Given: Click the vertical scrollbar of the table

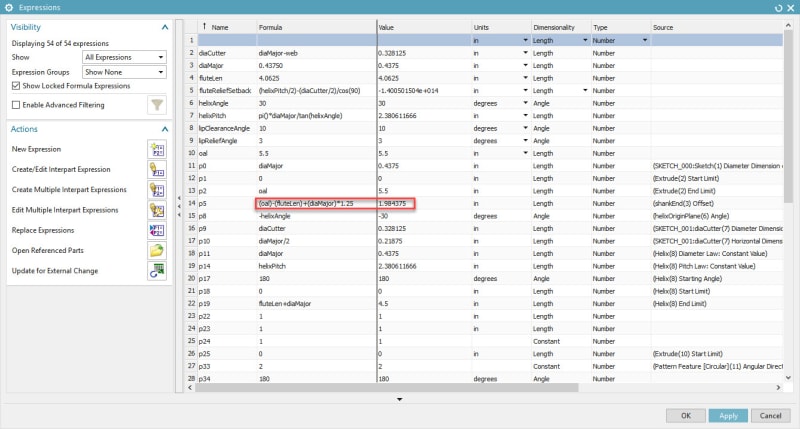Looking at the screenshot, I should pos(788,116).
